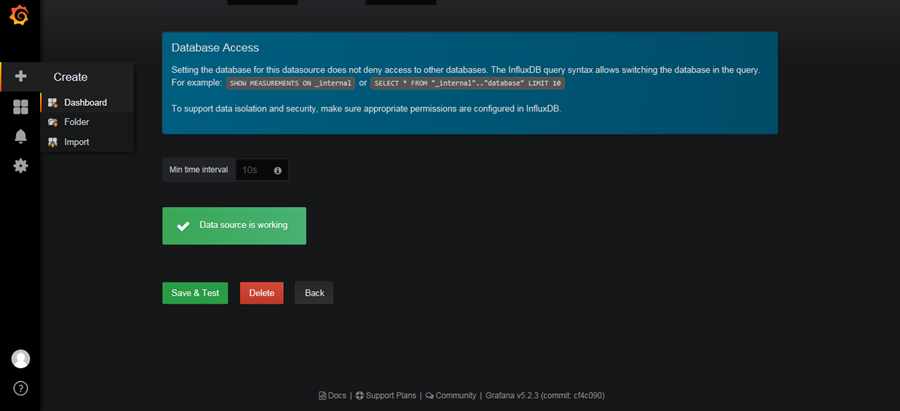
Task: Open the Community footer link
Action: [451, 396]
